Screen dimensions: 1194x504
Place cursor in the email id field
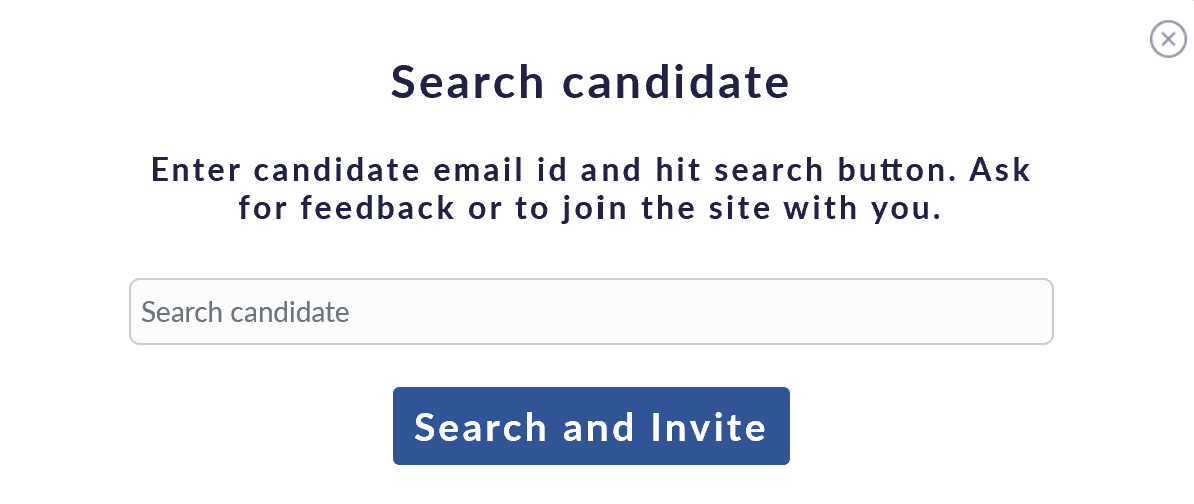(x=591, y=312)
